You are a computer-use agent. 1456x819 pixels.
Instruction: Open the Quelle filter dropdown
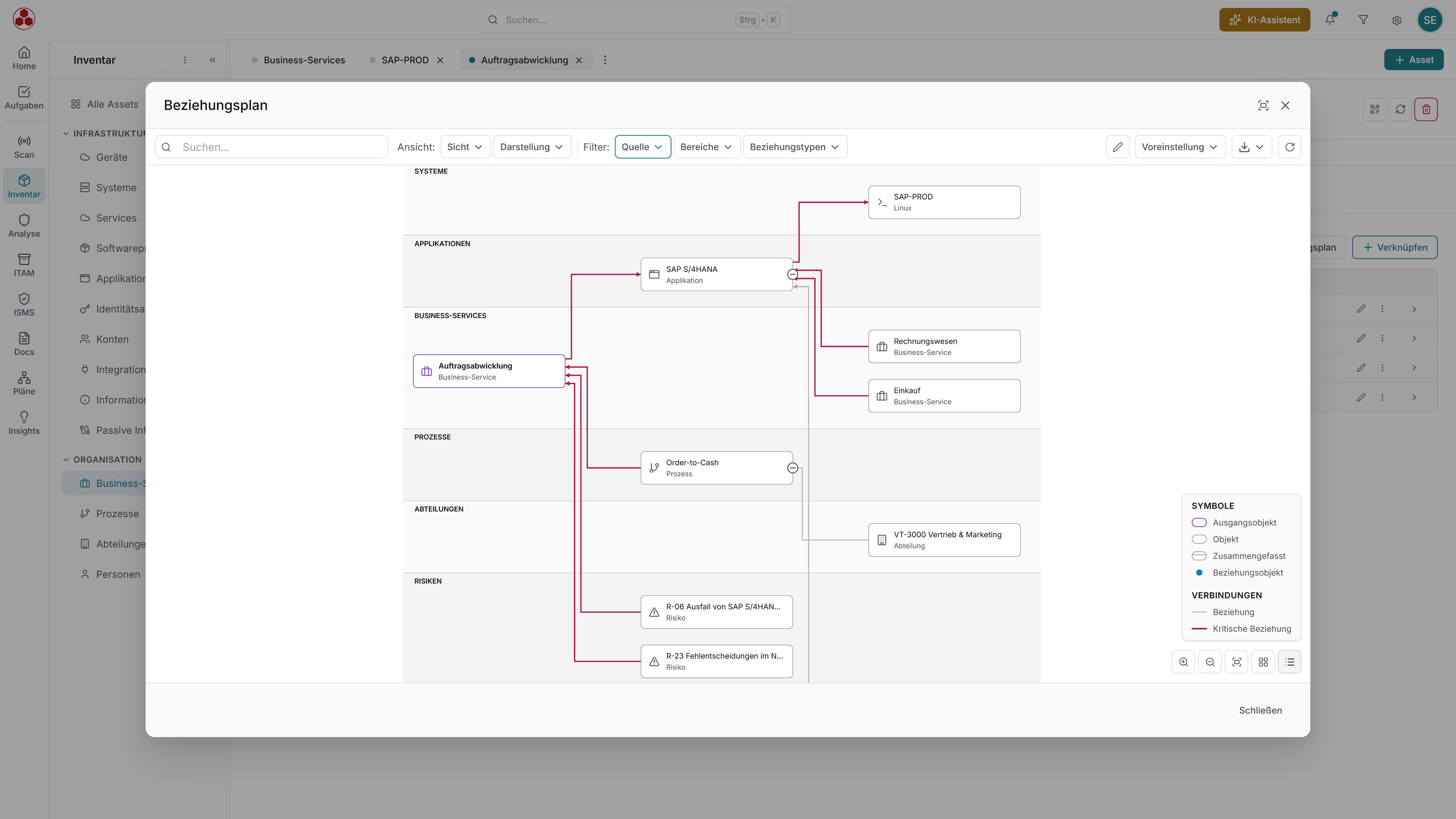[643, 147]
